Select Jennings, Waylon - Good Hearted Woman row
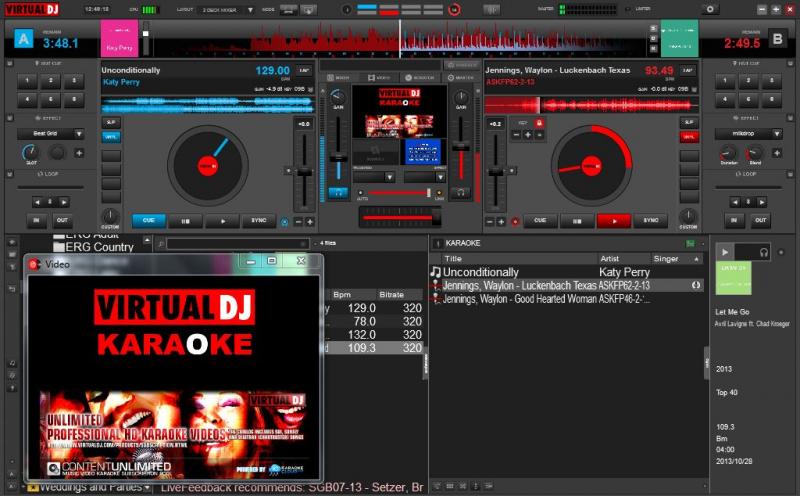 [x=566, y=299]
